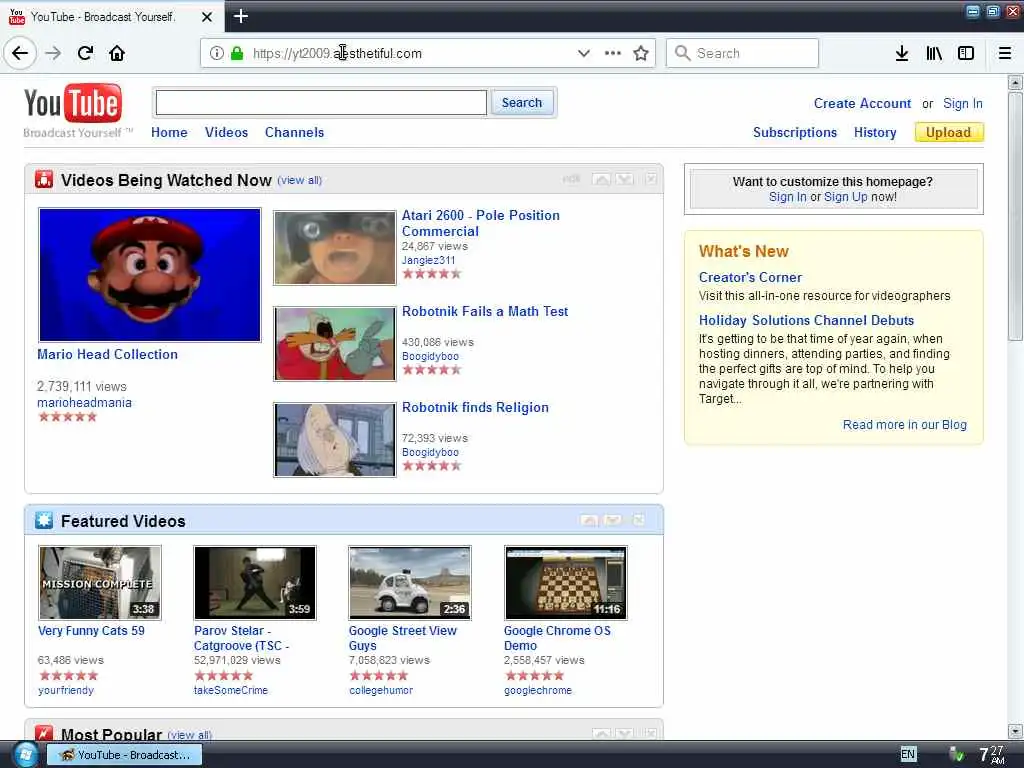Screen dimensions: 1024x768
Task: Click the header Sign In link
Action: [x=963, y=103]
